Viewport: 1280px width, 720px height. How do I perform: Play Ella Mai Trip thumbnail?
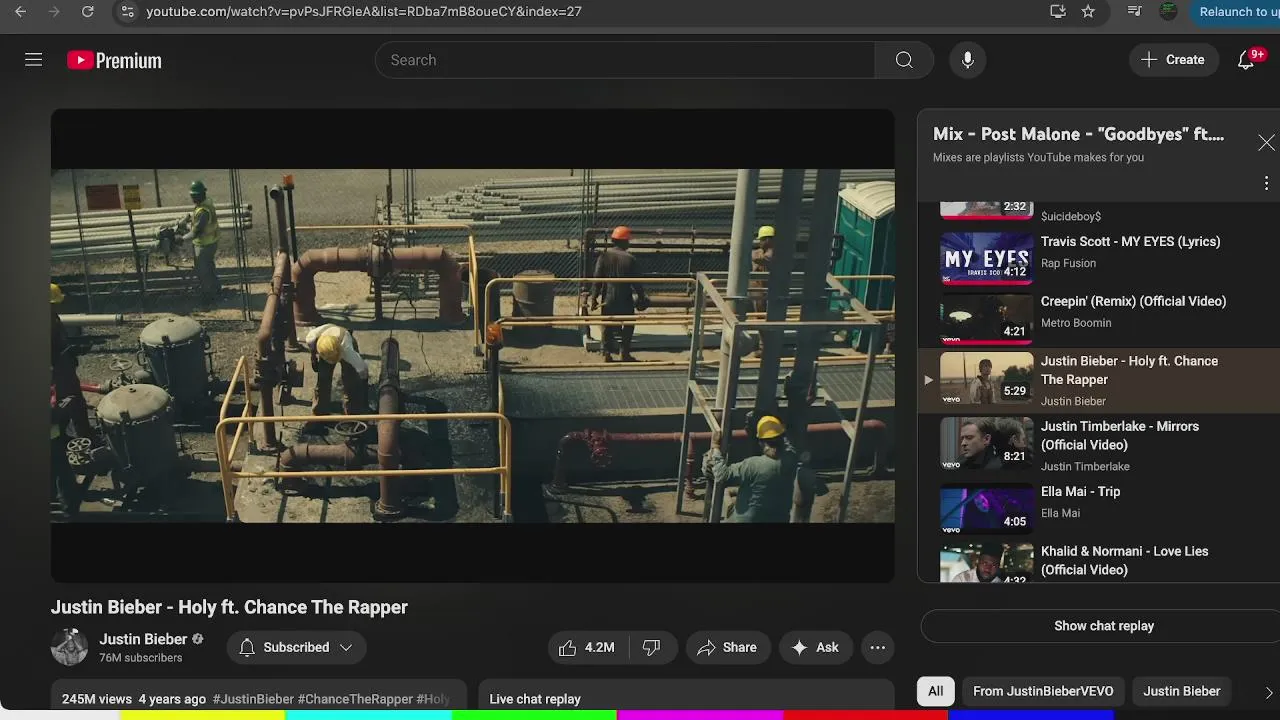(x=986, y=508)
